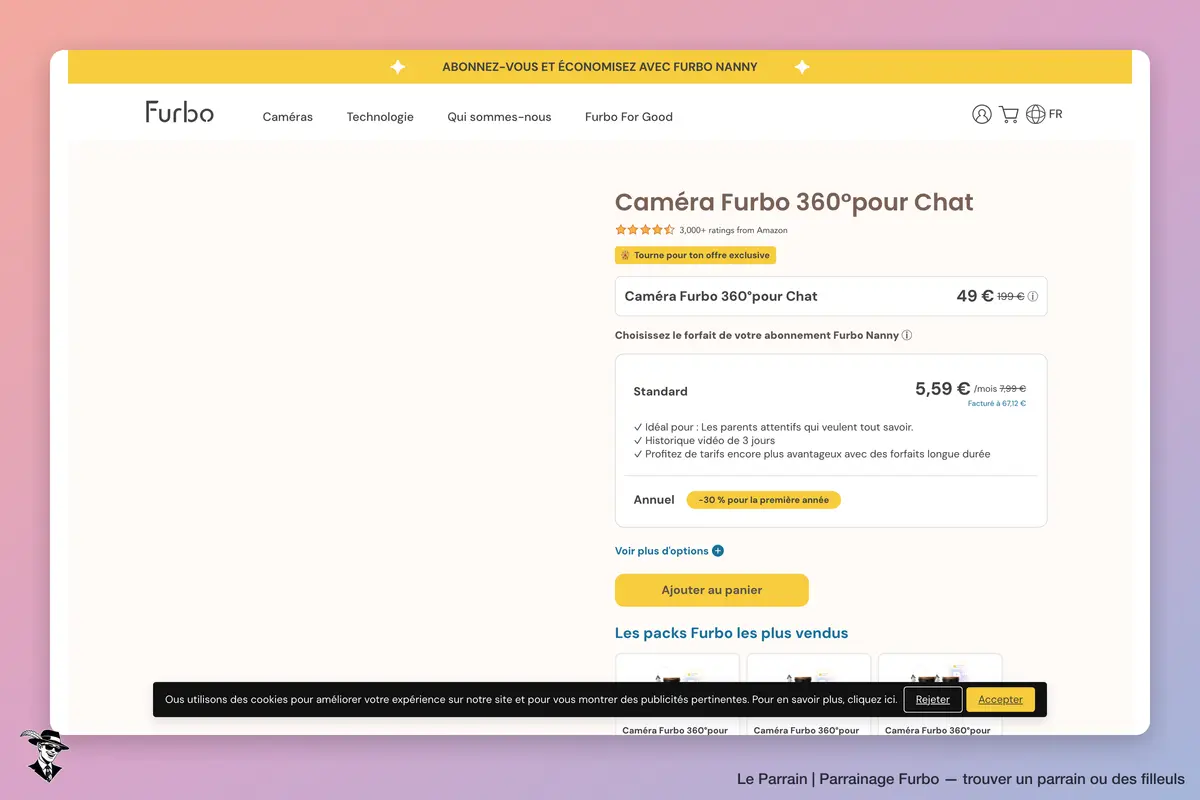Click the globe language icon

click(1036, 114)
